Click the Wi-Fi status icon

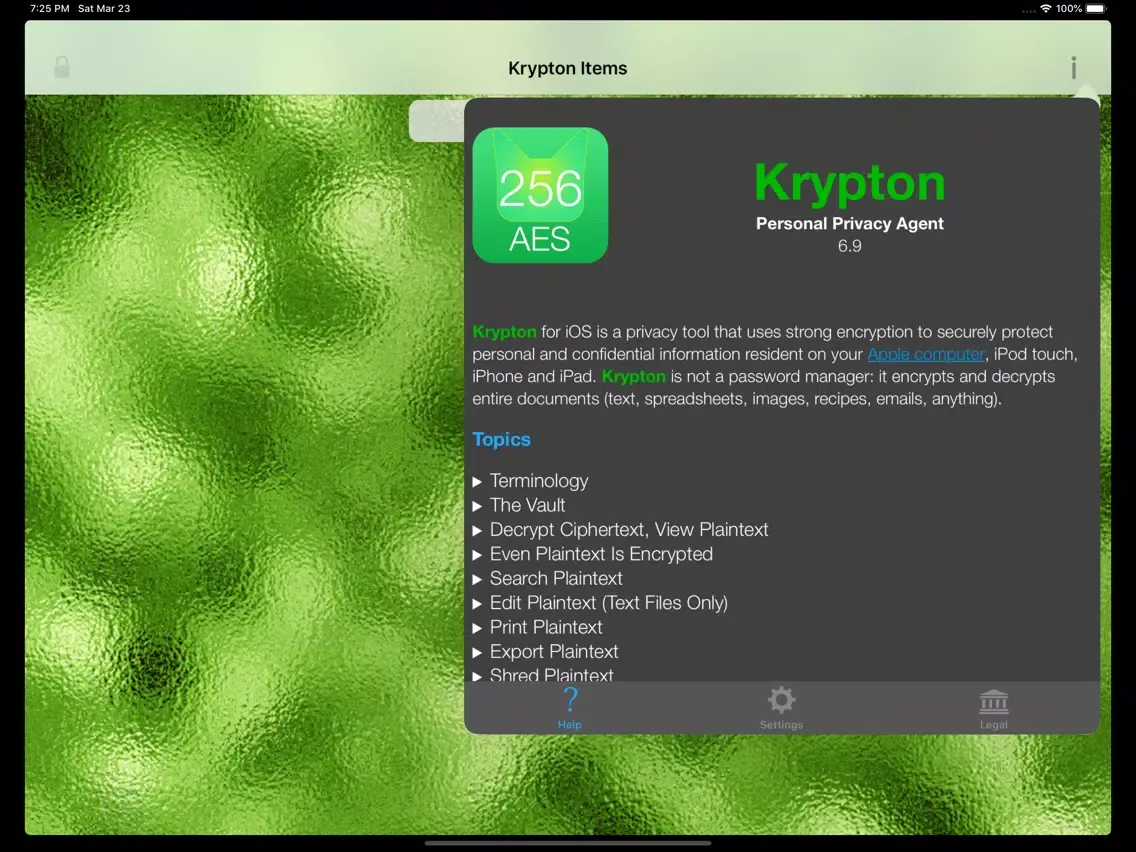[1046, 9]
